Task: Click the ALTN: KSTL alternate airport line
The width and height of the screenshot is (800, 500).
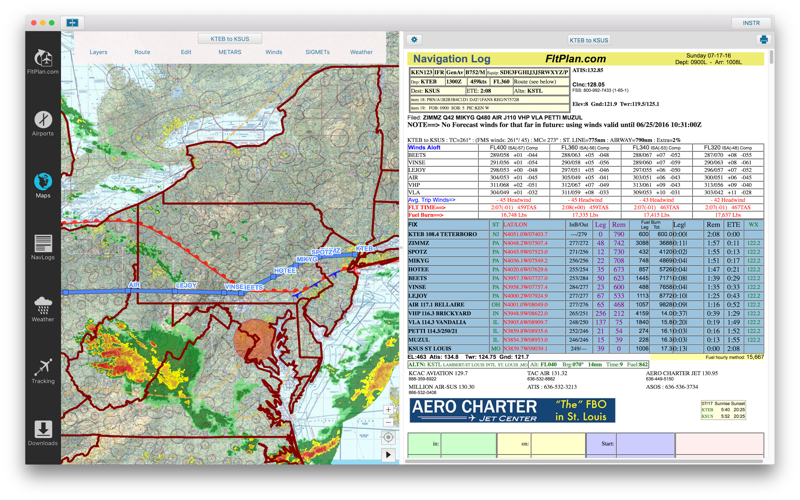Action: (x=528, y=365)
